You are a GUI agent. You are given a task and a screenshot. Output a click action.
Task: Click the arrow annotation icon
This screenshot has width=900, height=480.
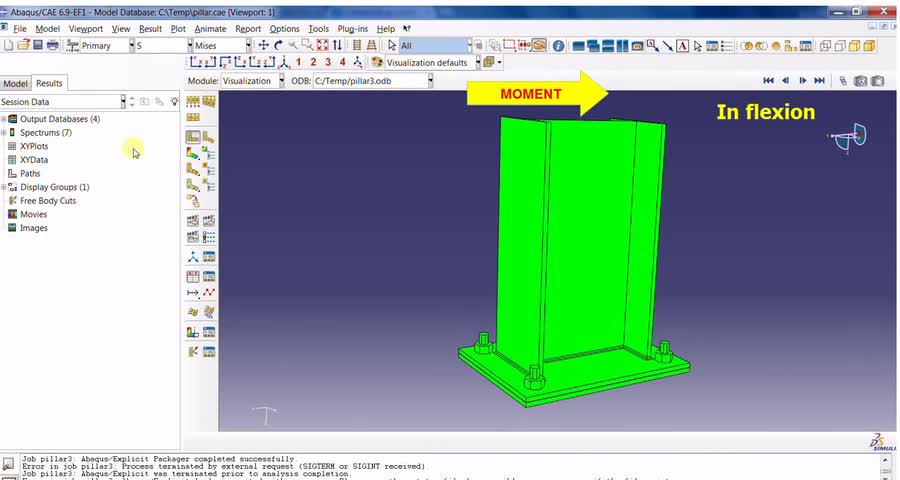tap(668, 46)
